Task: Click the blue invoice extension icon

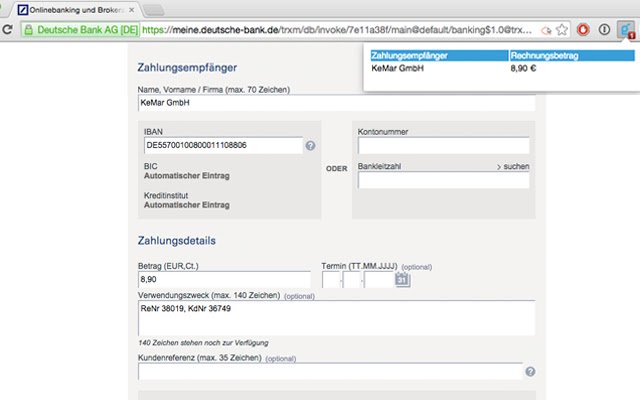Action: (x=626, y=30)
